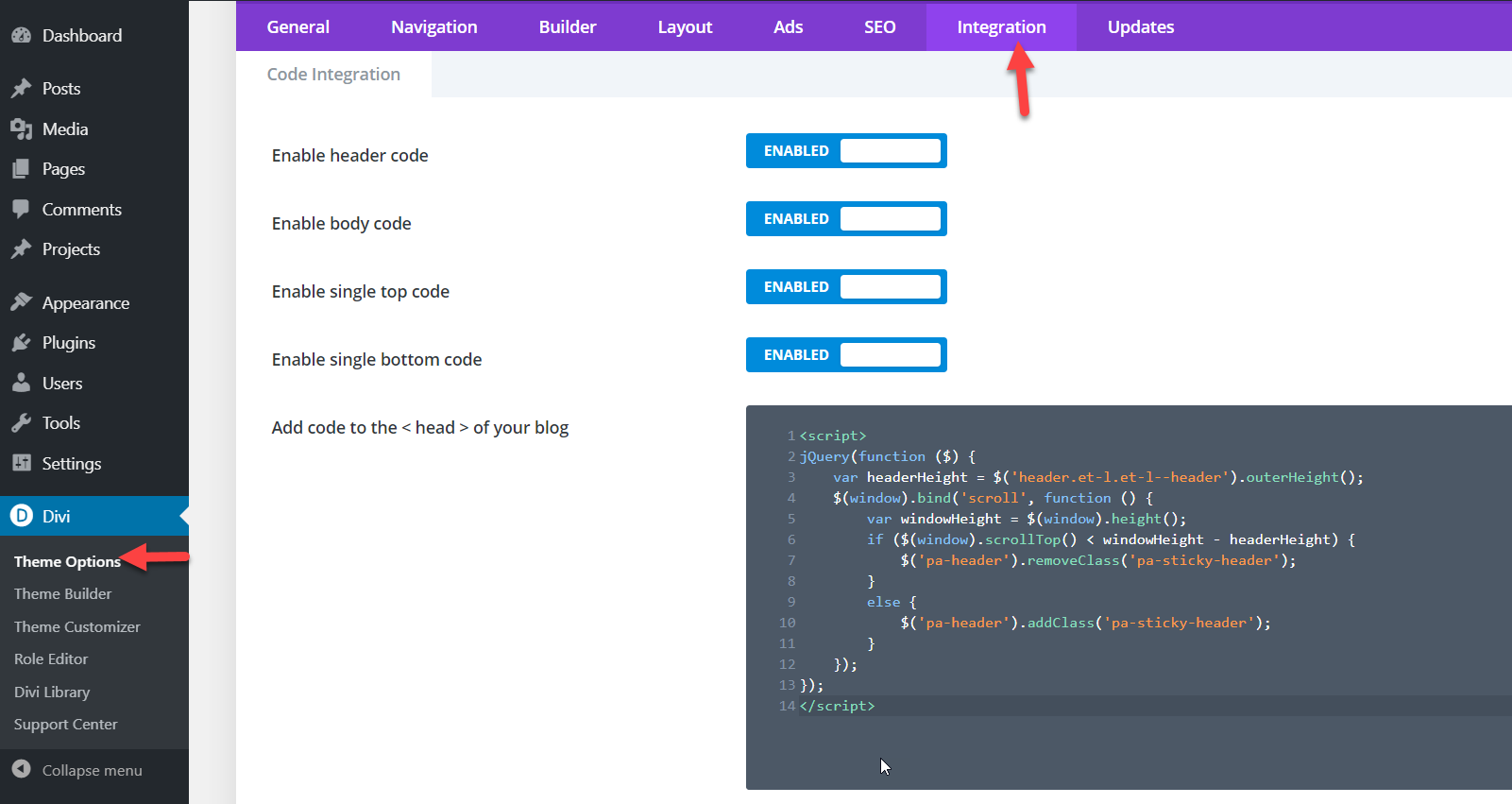Toggle the Enable body code switch

(x=846, y=219)
